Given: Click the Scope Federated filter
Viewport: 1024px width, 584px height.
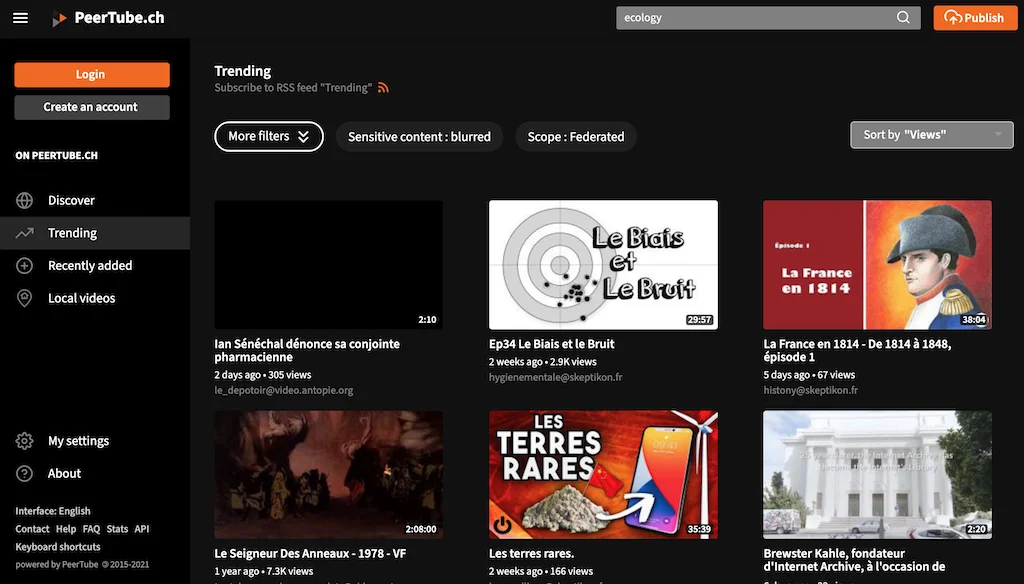Looking at the screenshot, I should click(576, 137).
